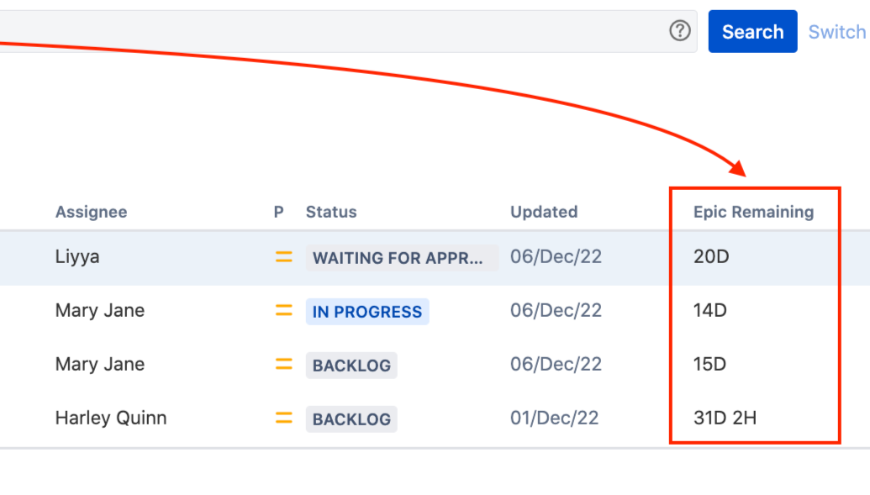
Task: Click the 01/Dec/22 updated date
Action: [555, 419]
